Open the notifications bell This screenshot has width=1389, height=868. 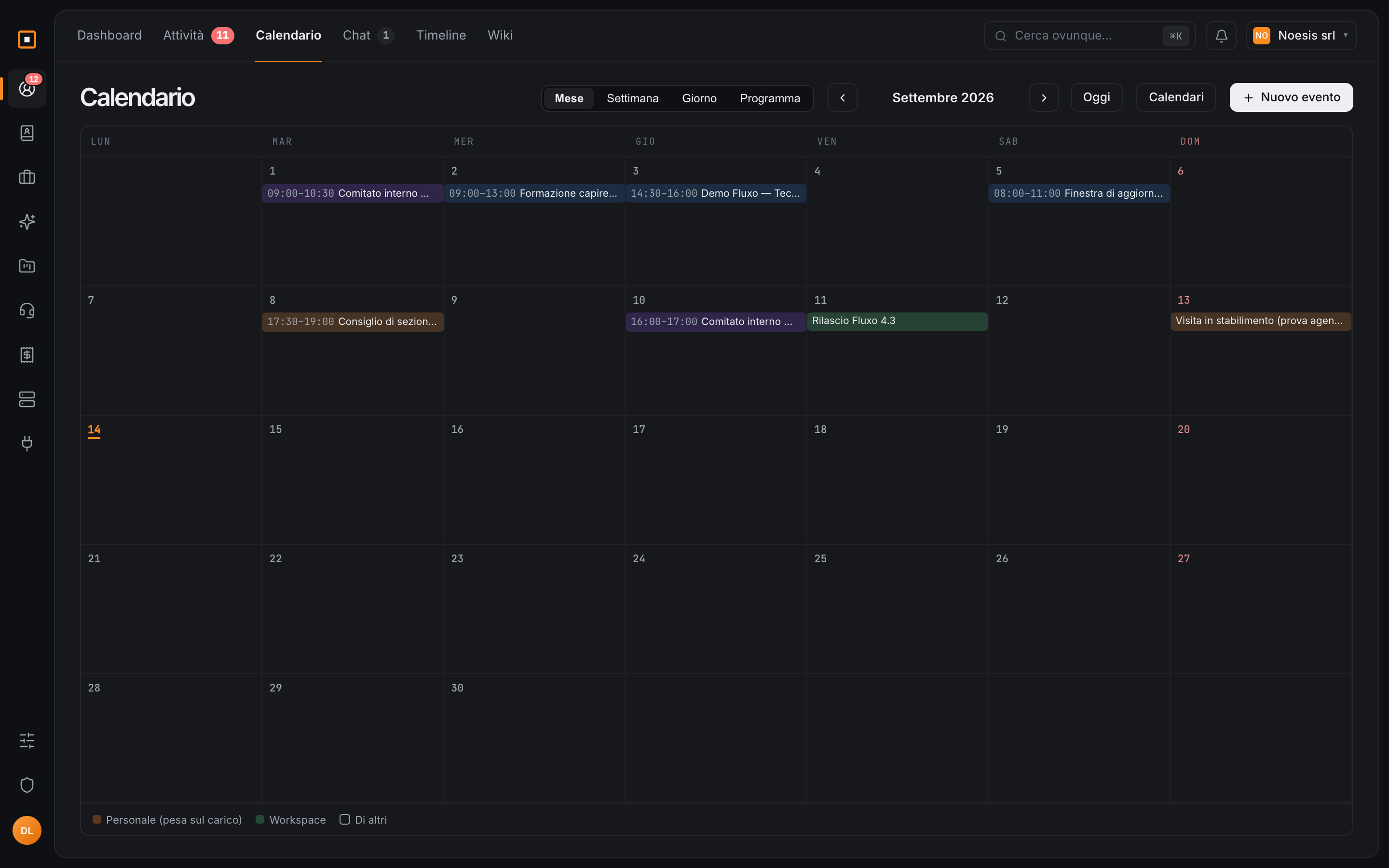coord(1221,36)
